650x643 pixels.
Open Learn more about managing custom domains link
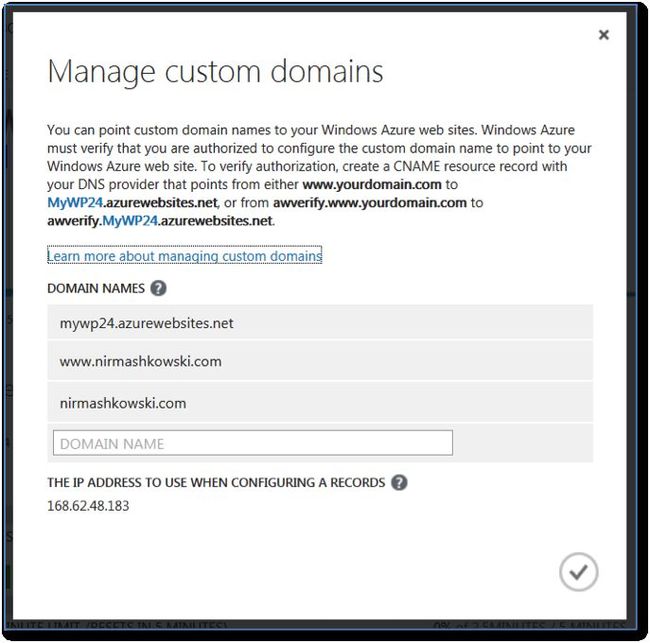tap(184, 256)
